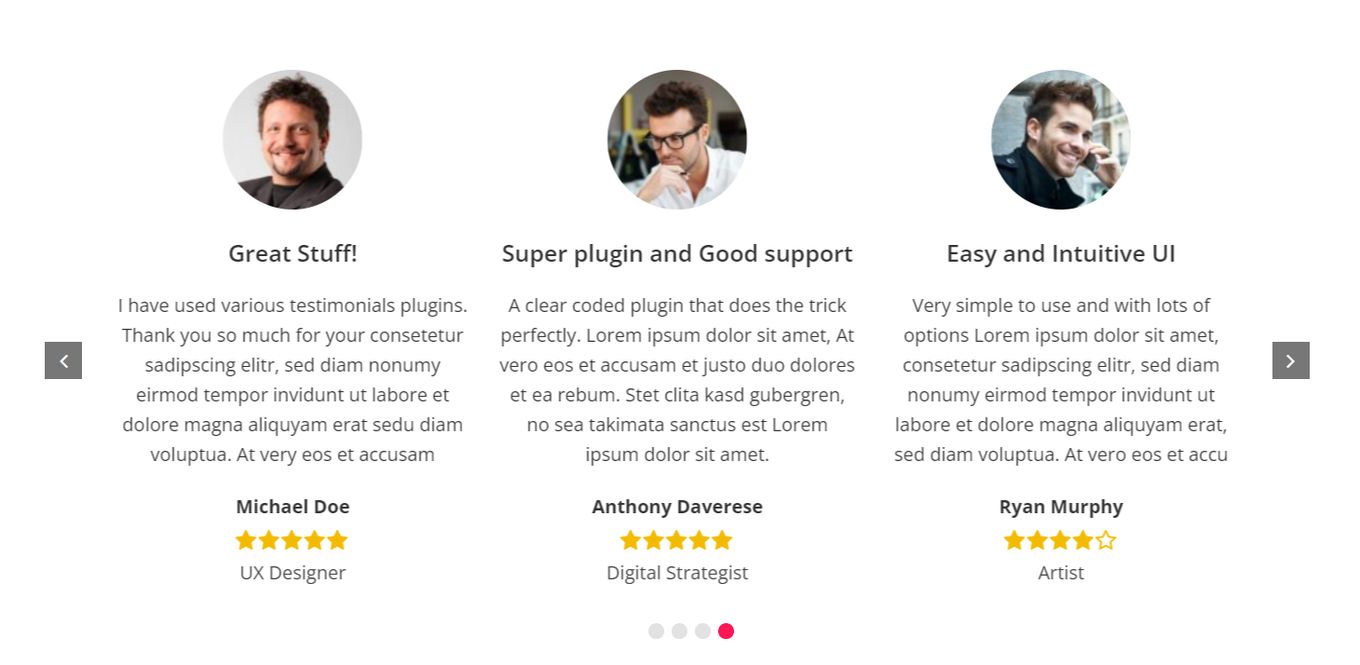
Task: Click Ryan Murphy's avatar photo
Action: pyautogui.click(x=1061, y=139)
